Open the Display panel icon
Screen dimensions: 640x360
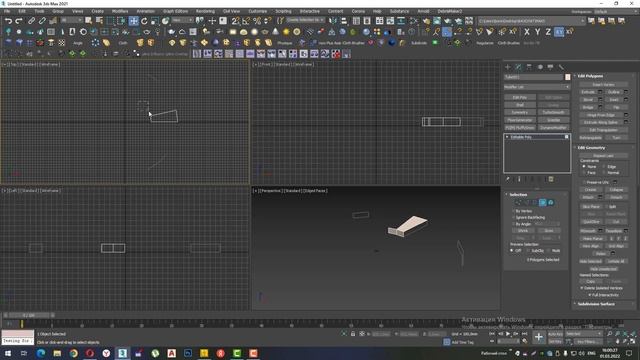coord(550,67)
